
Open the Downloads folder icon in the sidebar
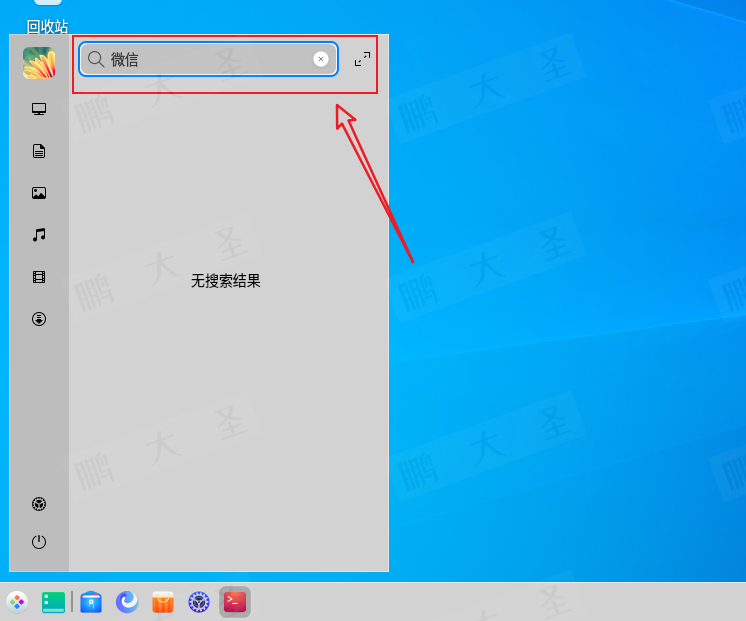[x=39, y=319]
